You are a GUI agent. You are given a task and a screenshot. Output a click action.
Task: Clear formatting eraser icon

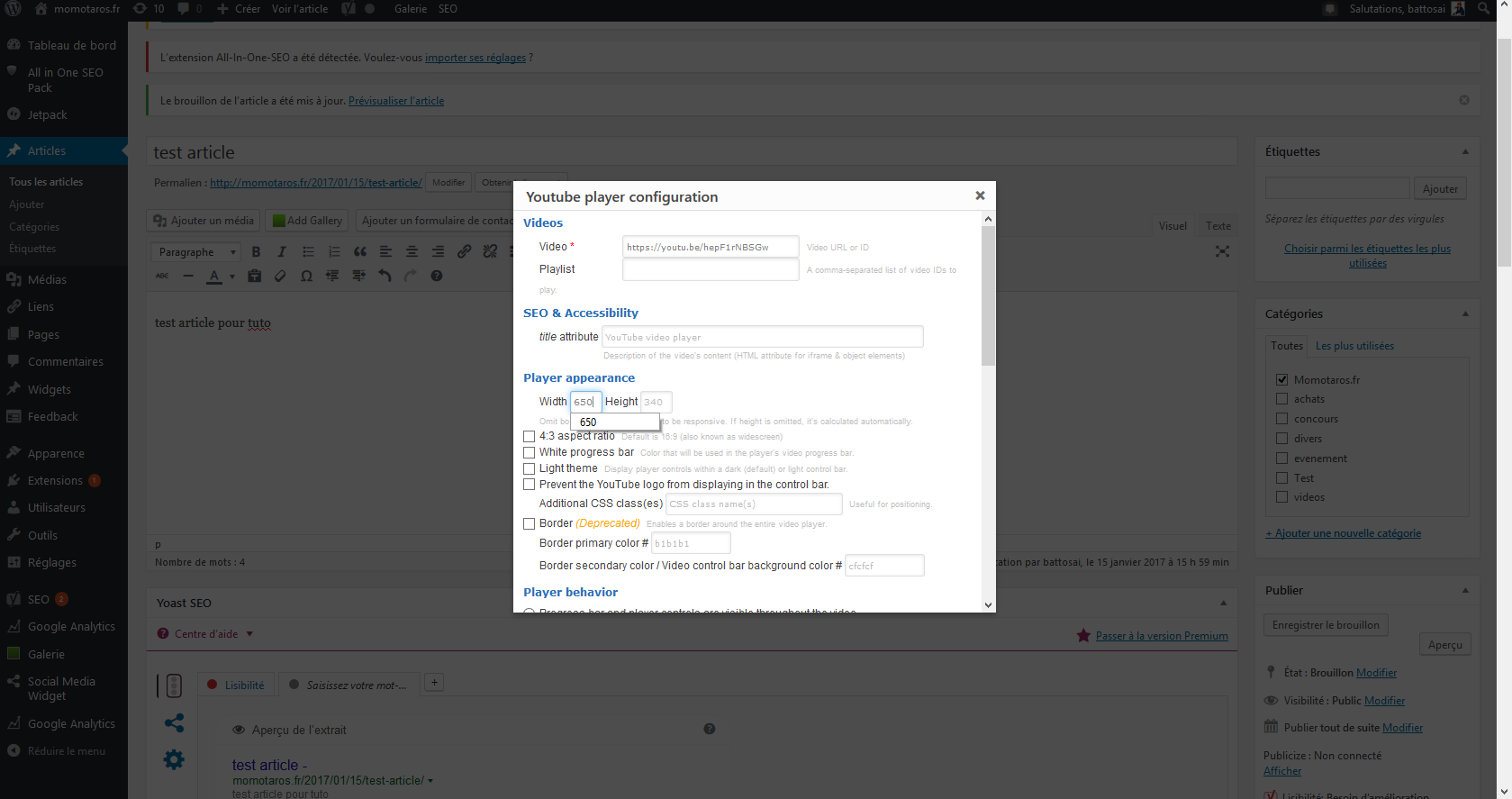click(x=280, y=276)
